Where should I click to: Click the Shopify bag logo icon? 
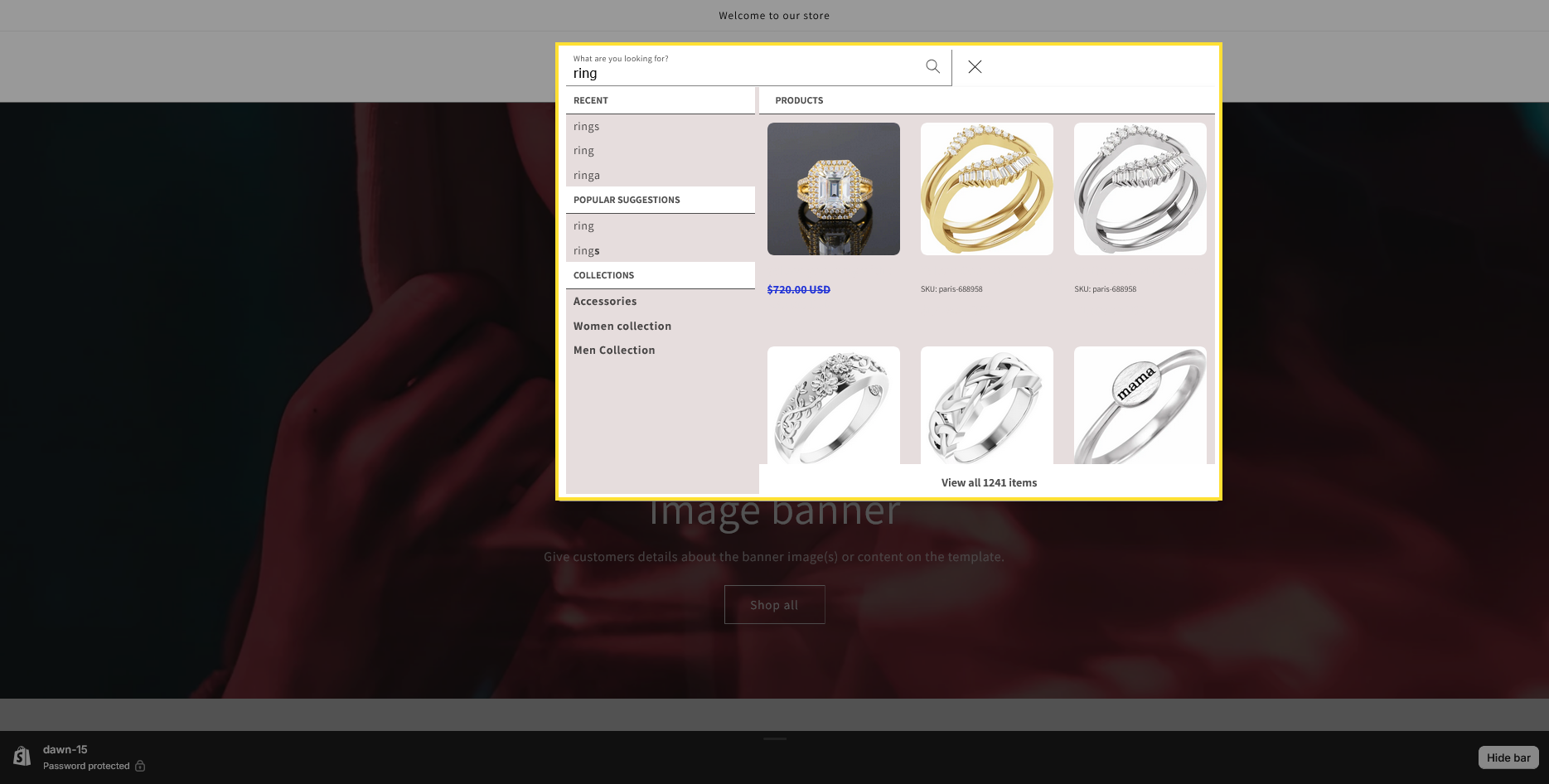tap(22, 756)
